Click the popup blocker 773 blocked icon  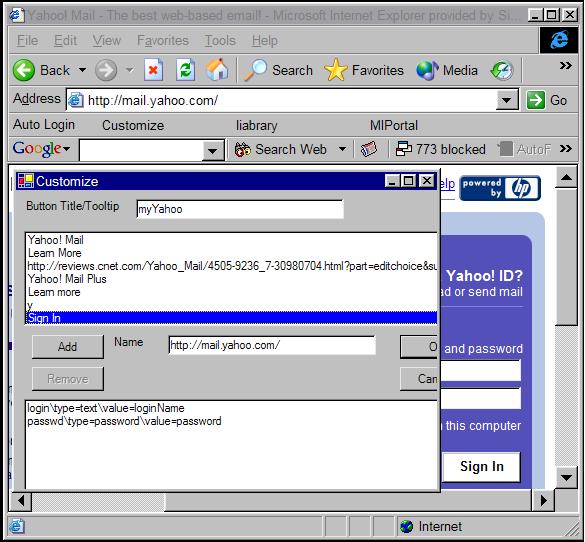(404, 149)
